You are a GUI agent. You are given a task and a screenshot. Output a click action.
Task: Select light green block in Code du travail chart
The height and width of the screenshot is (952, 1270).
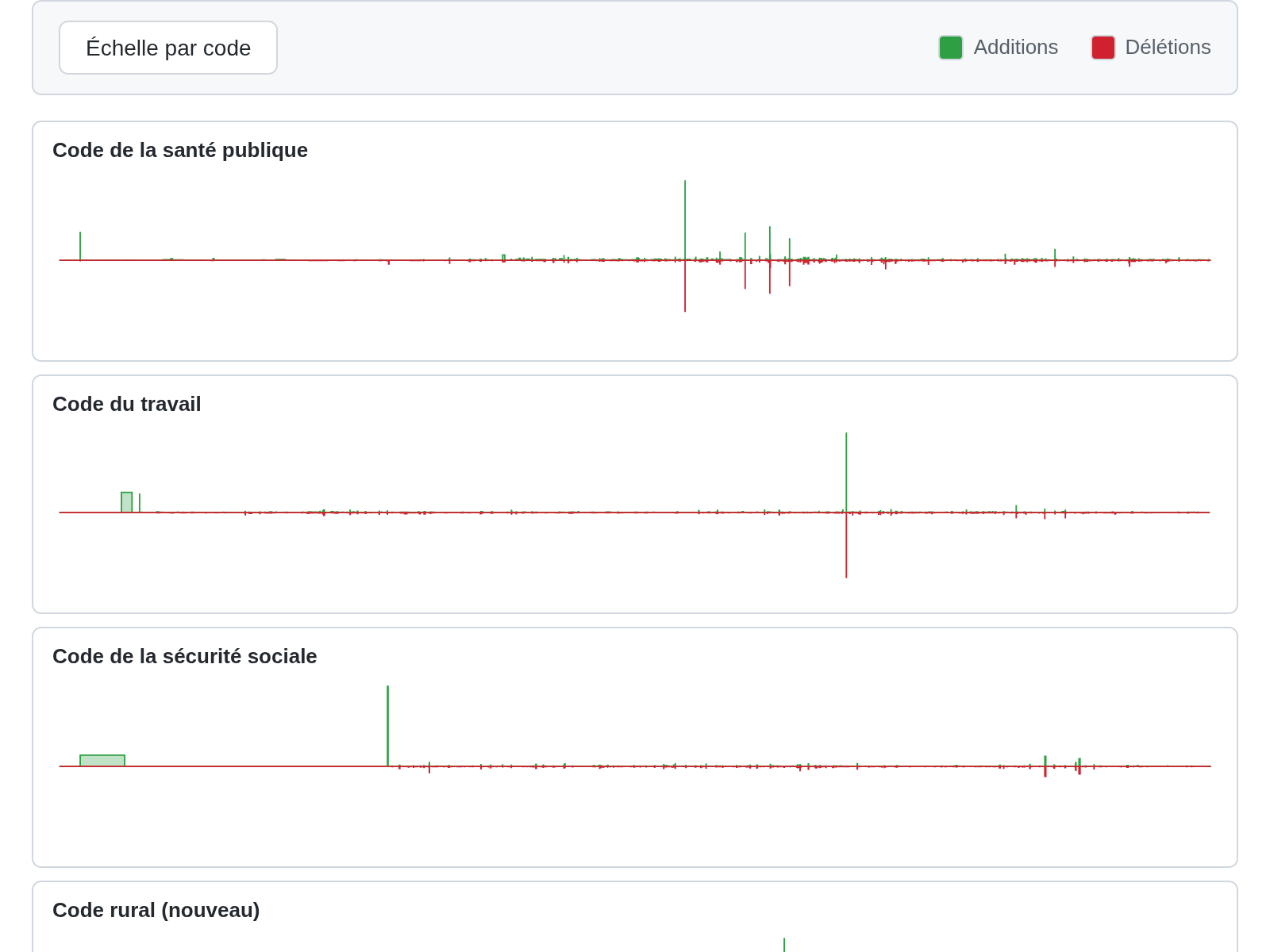click(127, 502)
